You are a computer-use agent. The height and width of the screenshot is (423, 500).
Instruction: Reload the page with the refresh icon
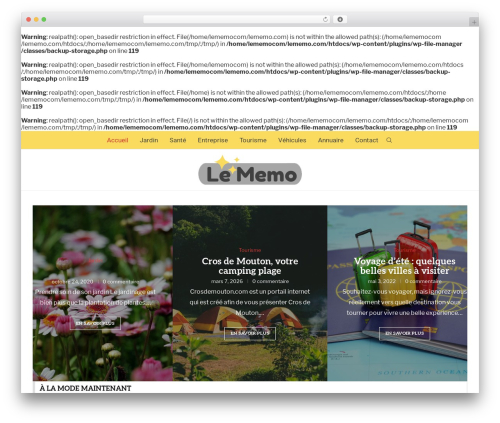[325, 20]
